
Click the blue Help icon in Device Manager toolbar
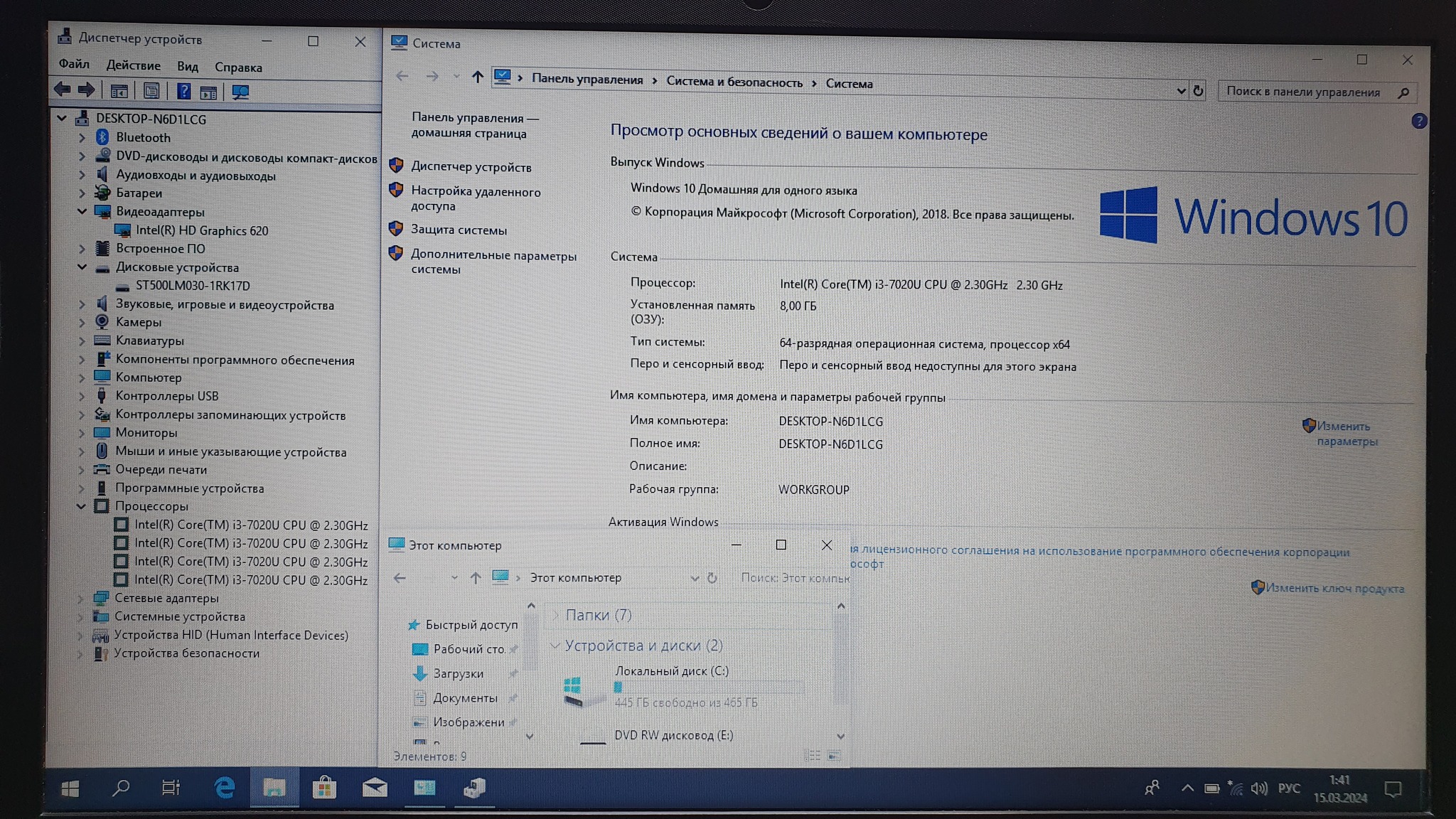[x=183, y=91]
